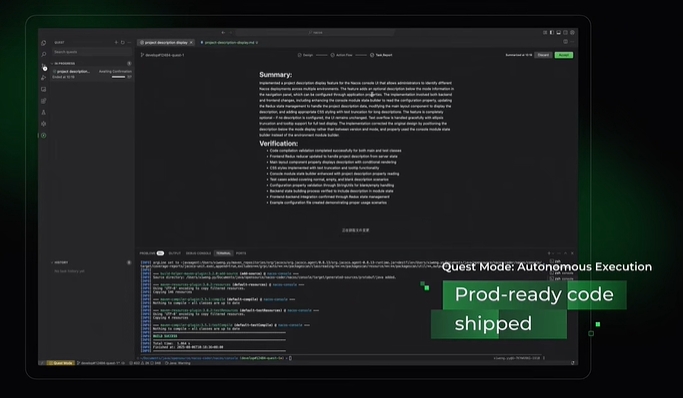Open the Extensions activity bar icon
The width and height of the screenshot is (683, 398).
44,101
